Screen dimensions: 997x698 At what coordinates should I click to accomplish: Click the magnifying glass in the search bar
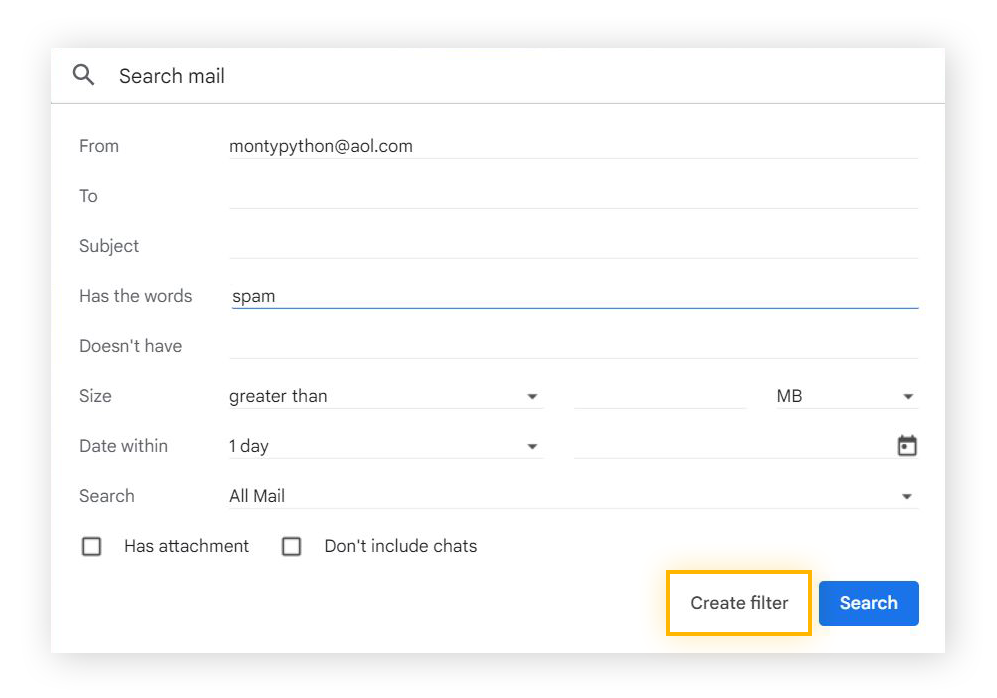click(83, 75)
